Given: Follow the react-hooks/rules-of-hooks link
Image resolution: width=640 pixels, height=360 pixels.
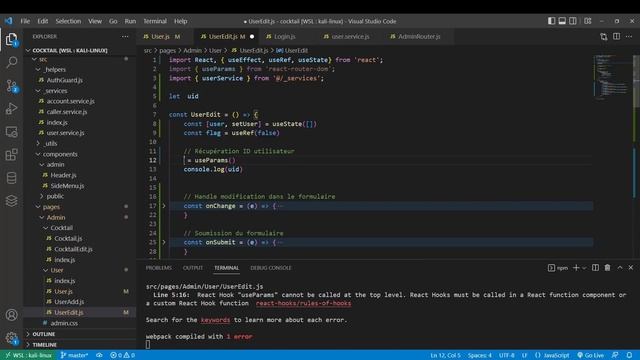Looking at the screenshot, I should coord(303,303).
